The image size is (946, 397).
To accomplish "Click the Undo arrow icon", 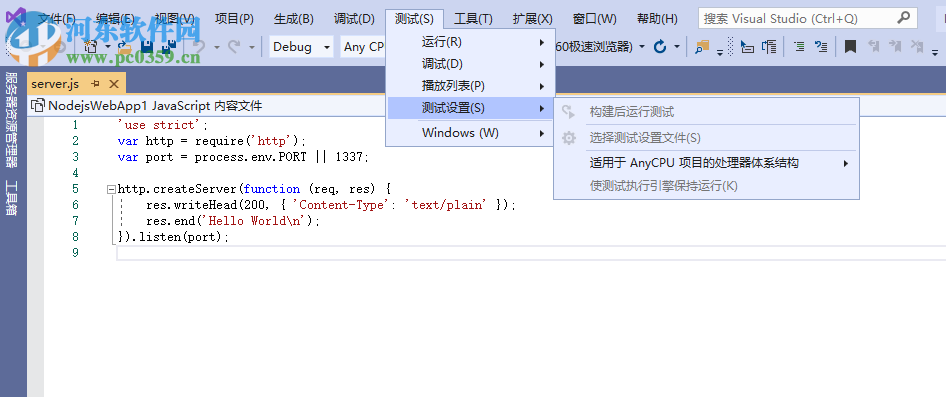I will (198, 46).
